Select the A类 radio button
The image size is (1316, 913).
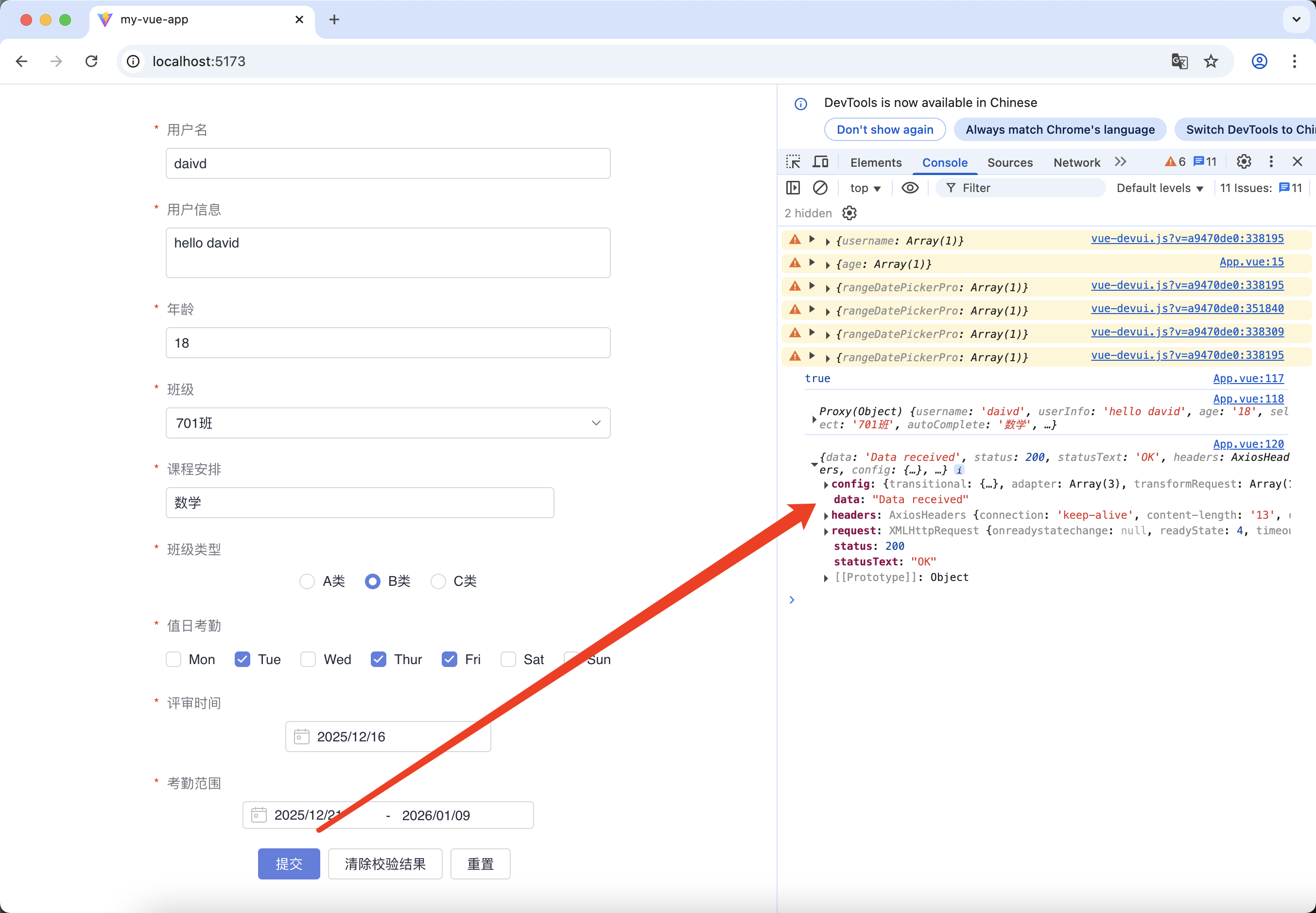tap(307, 581)
